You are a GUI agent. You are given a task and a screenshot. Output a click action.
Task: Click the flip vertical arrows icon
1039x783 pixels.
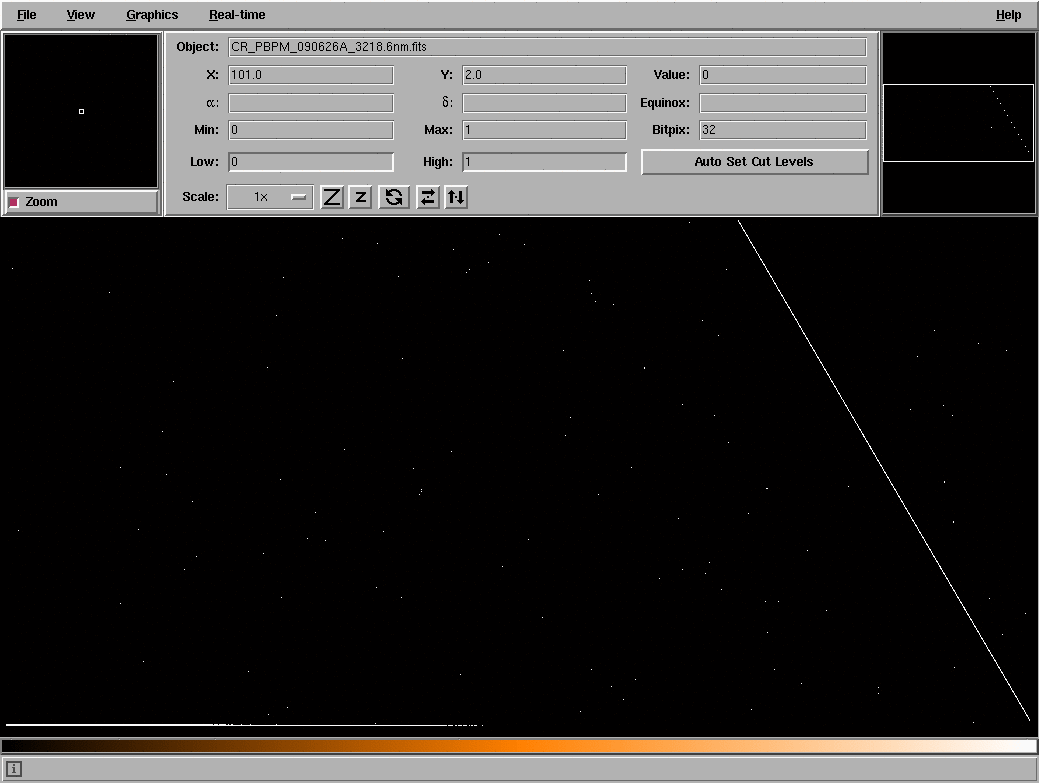[456, 197]
